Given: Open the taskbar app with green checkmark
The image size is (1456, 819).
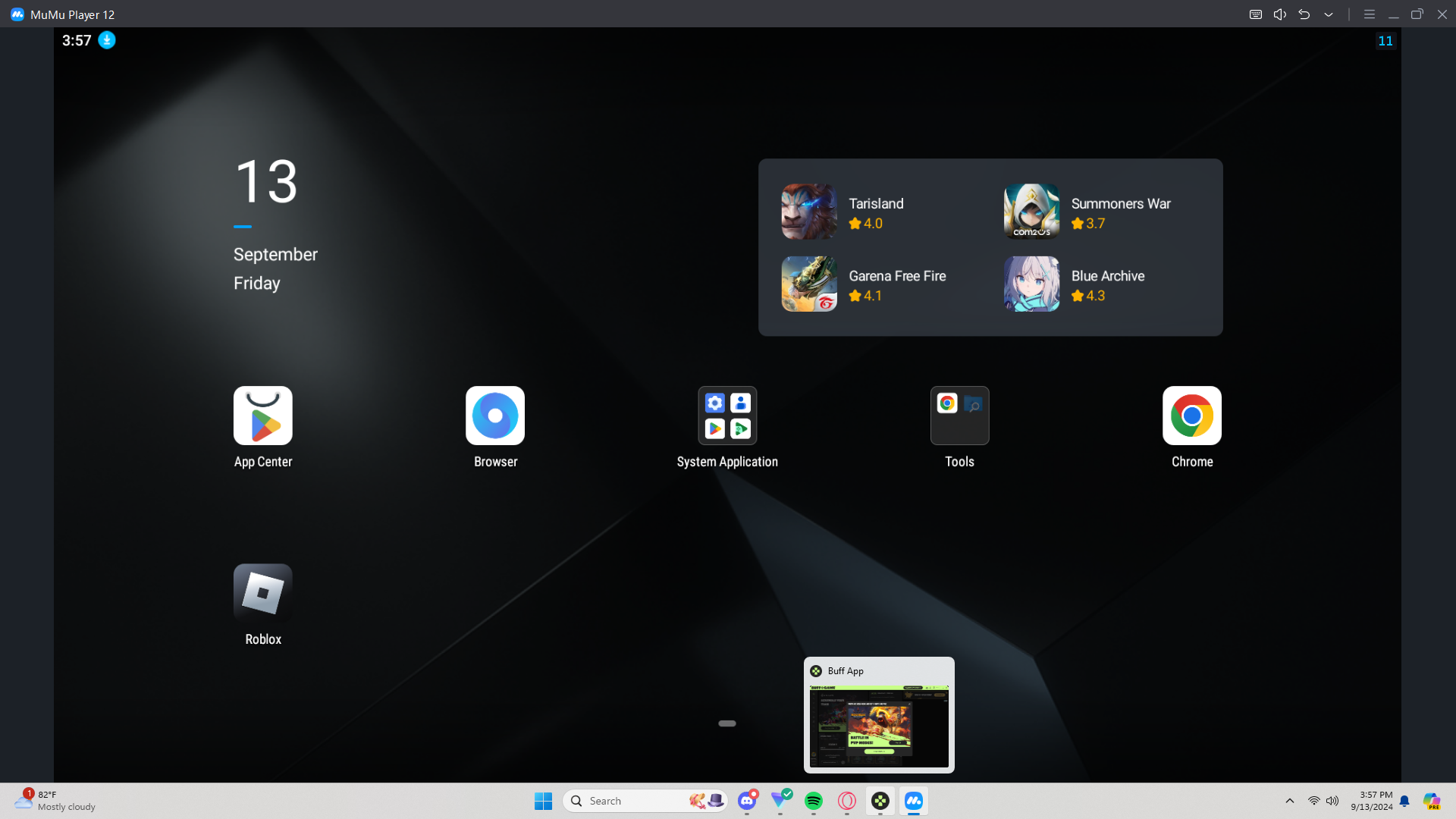Looking at the screenshot, I should (x=780, y=801).
